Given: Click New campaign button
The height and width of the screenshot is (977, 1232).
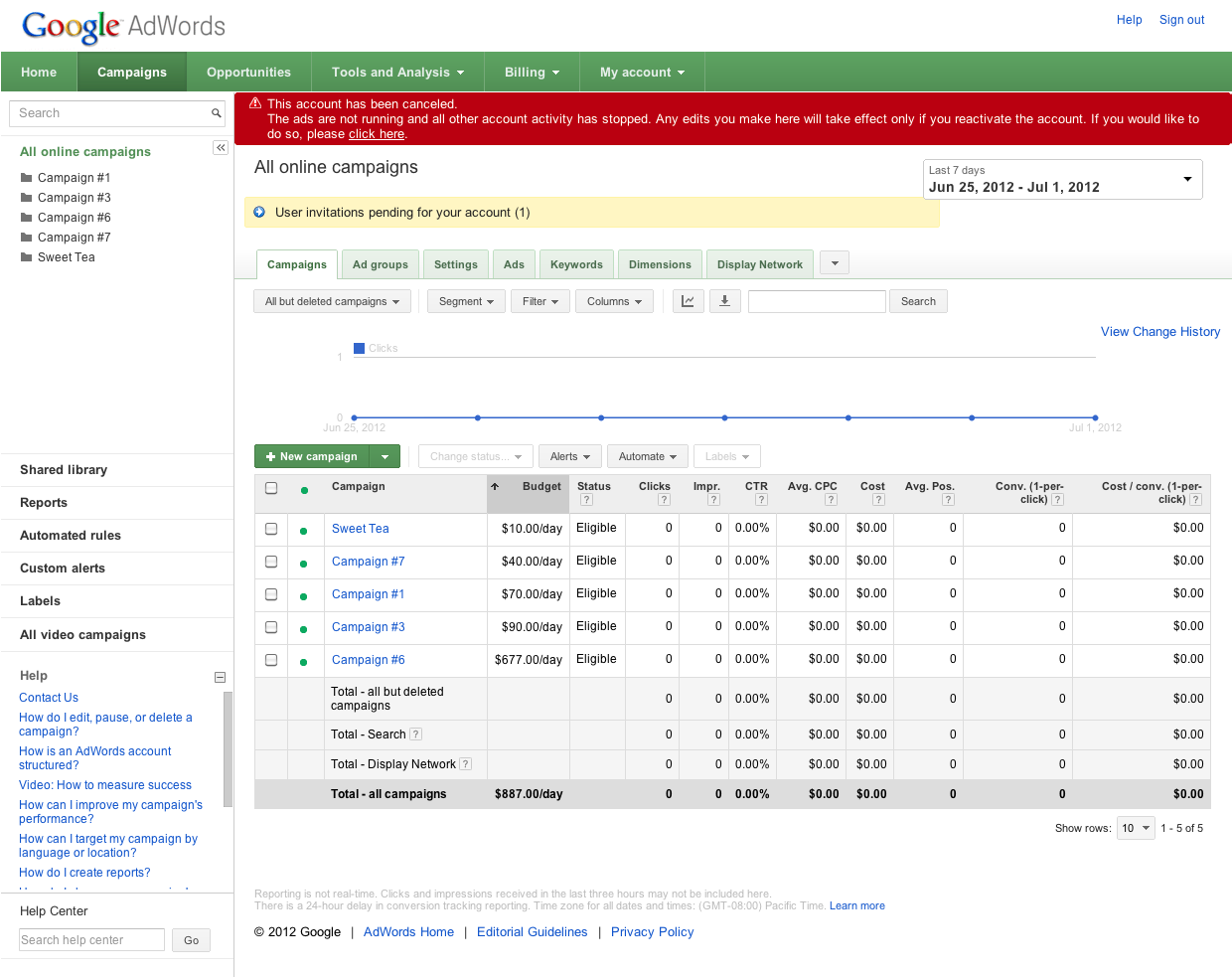Looking at the screenshot, I should coord(312,456).
